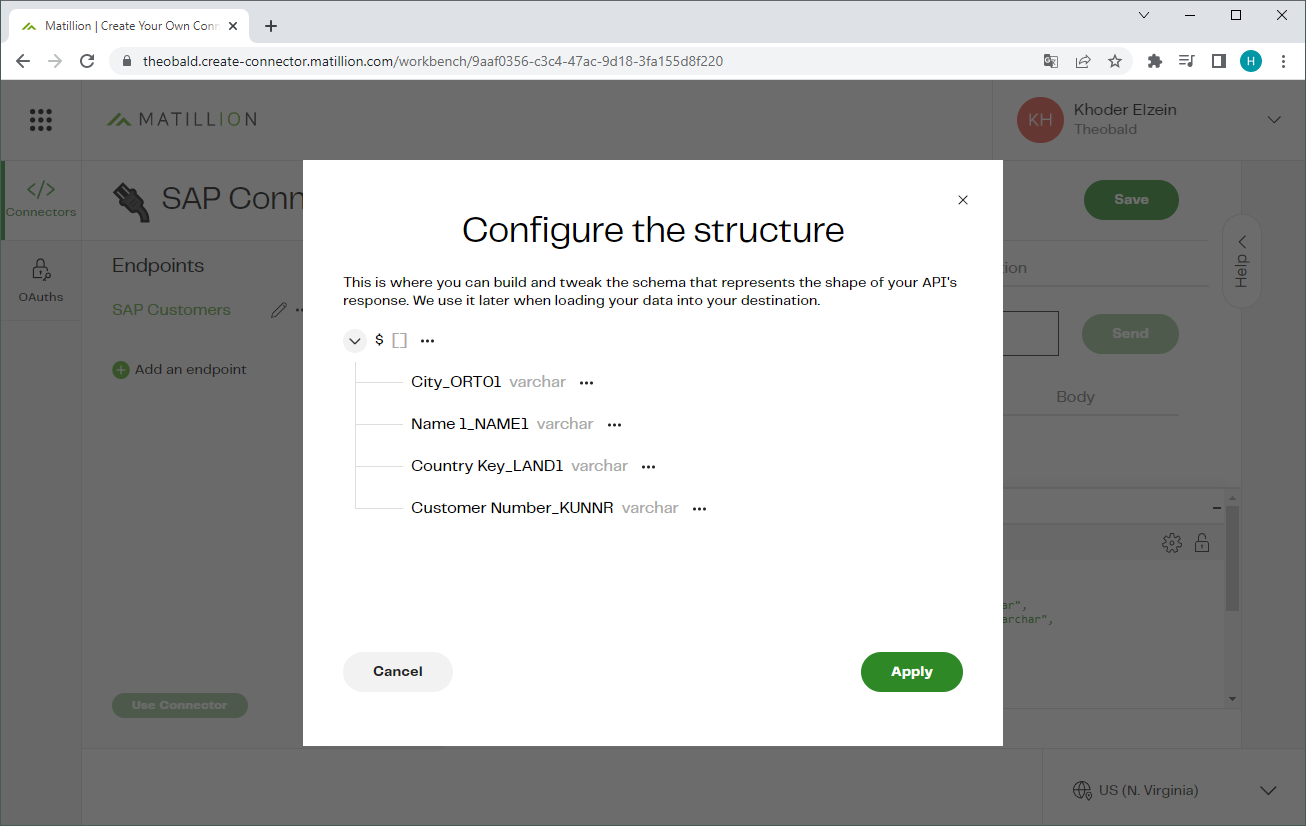
Task: Select the Matillion browser tab
Action: (x=130, y=26)
